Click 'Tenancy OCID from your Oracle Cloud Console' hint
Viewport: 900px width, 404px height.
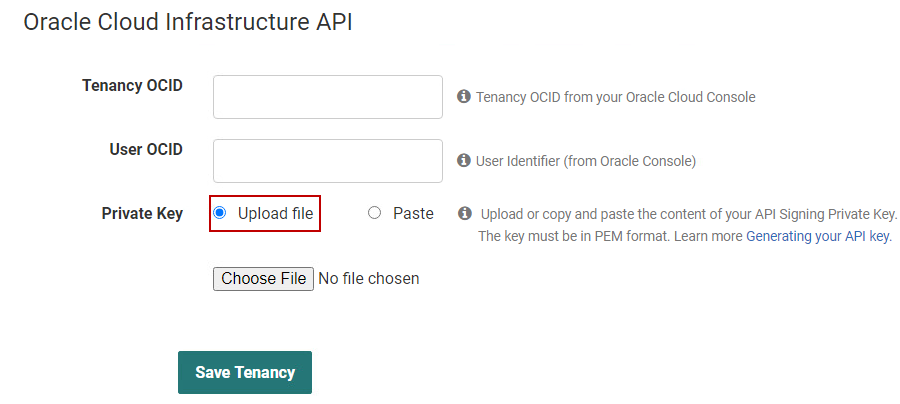(x=615, y=97)
